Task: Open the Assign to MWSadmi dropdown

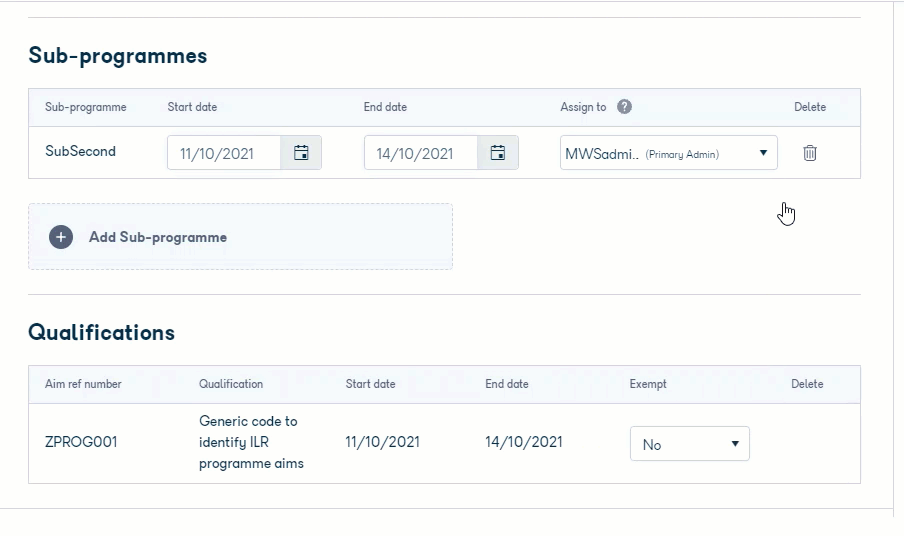Action: (x=668, y=153)
